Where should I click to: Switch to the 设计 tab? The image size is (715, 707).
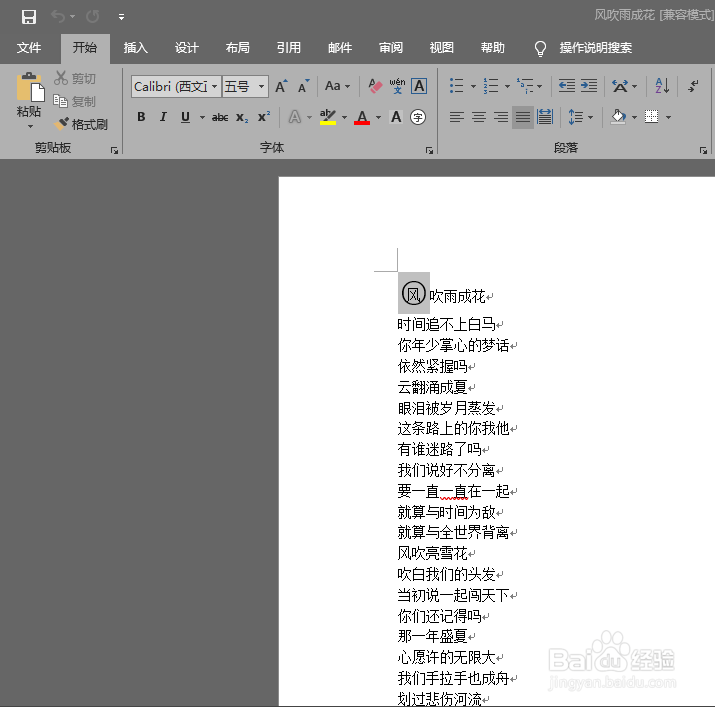coord(187,48)
